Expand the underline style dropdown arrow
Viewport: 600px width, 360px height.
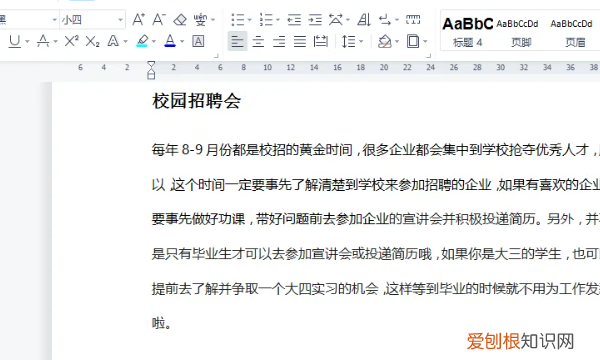pos(27,41)
